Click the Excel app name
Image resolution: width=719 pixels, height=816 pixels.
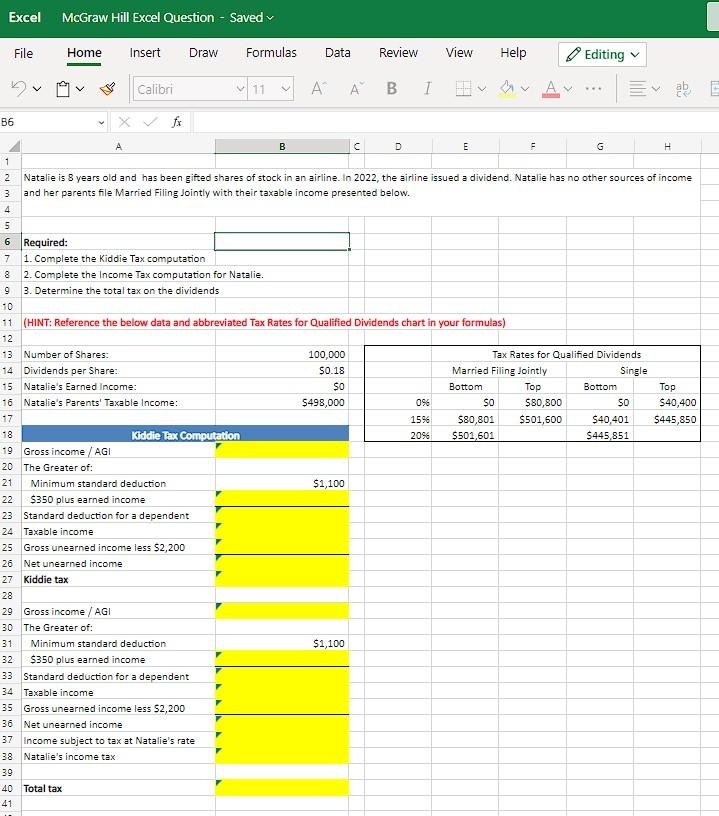click(x=24, y=18)
